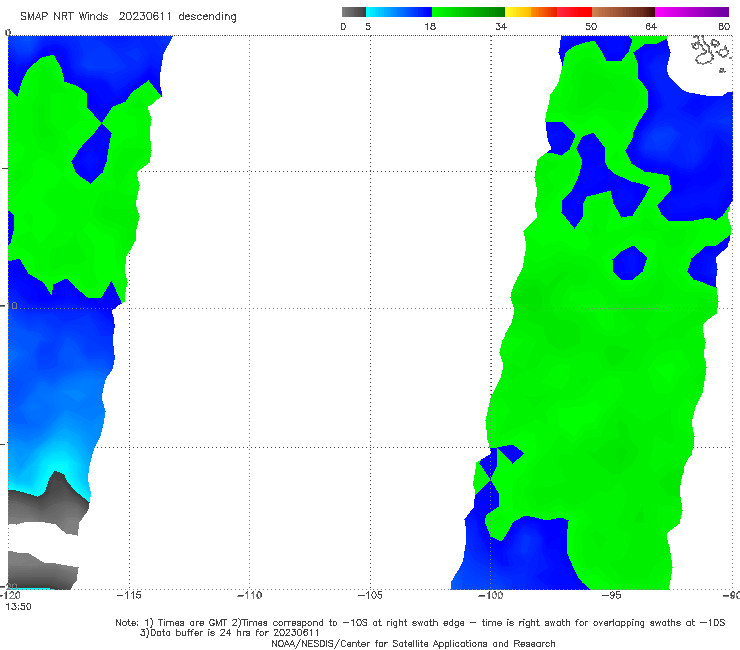
Task: Click the color bar label '18'
Action: (x=430, y=27)
